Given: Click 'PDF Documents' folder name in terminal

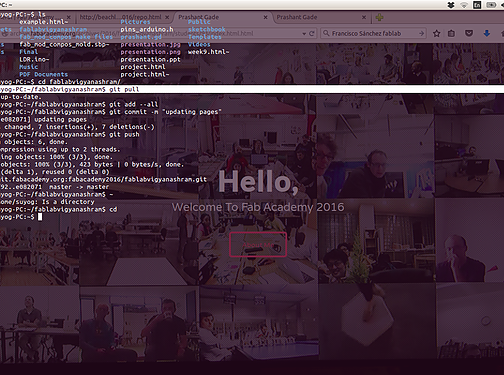Looking at the screenshot, I should (43, 74).
